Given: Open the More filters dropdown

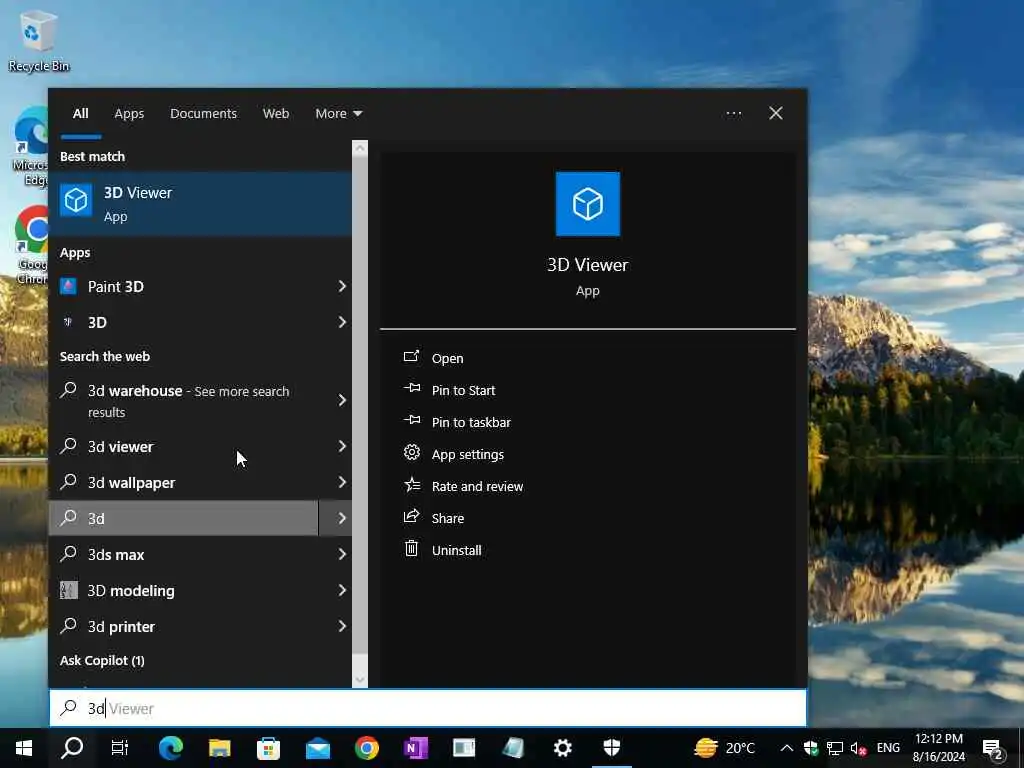Looking at the screenshot, I should (x=338, y=113).
